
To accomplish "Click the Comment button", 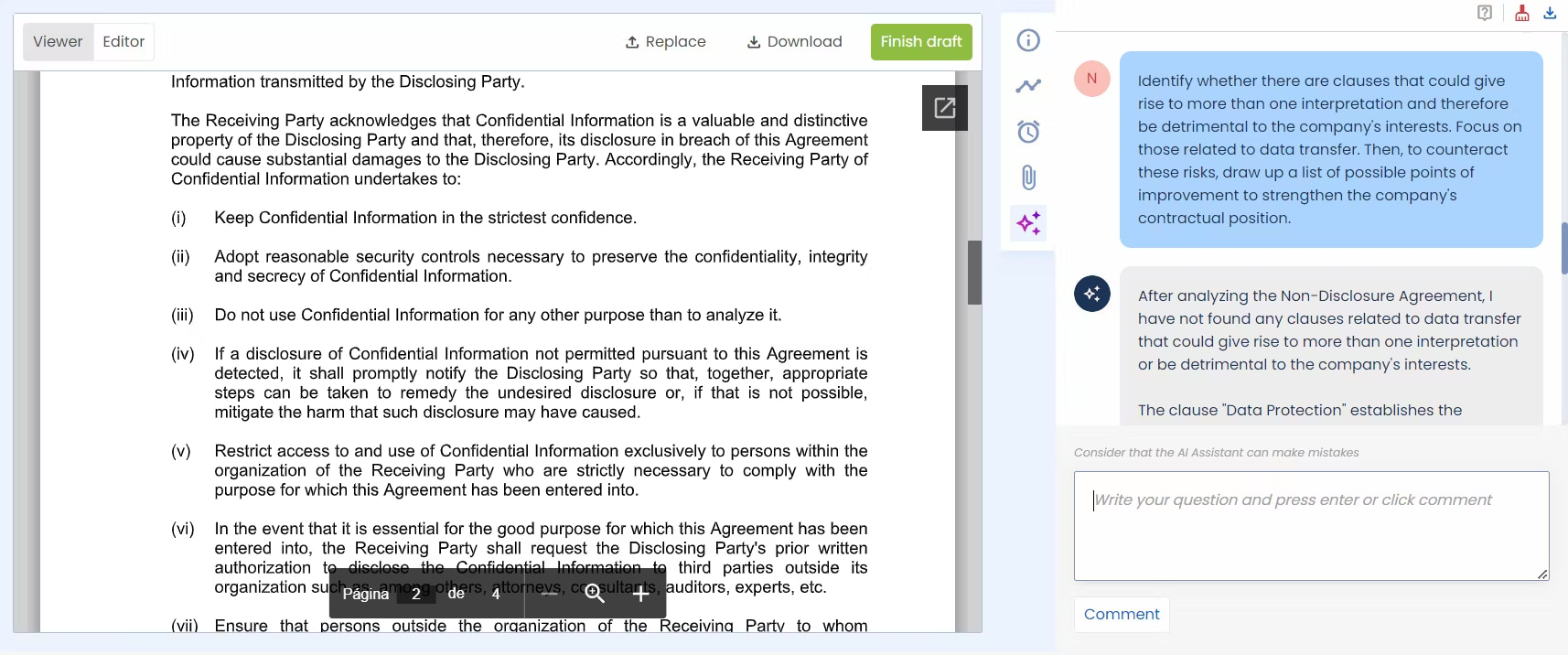I will pyautogui.click(x=1121, y=615).
